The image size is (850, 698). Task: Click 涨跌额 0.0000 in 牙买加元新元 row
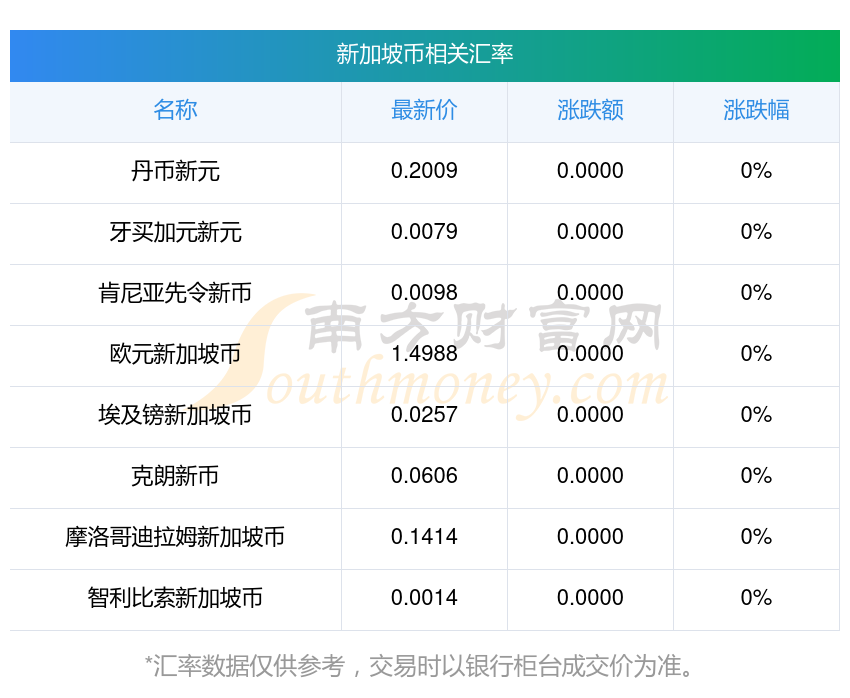pyautogui.click(x=590, y=232)
